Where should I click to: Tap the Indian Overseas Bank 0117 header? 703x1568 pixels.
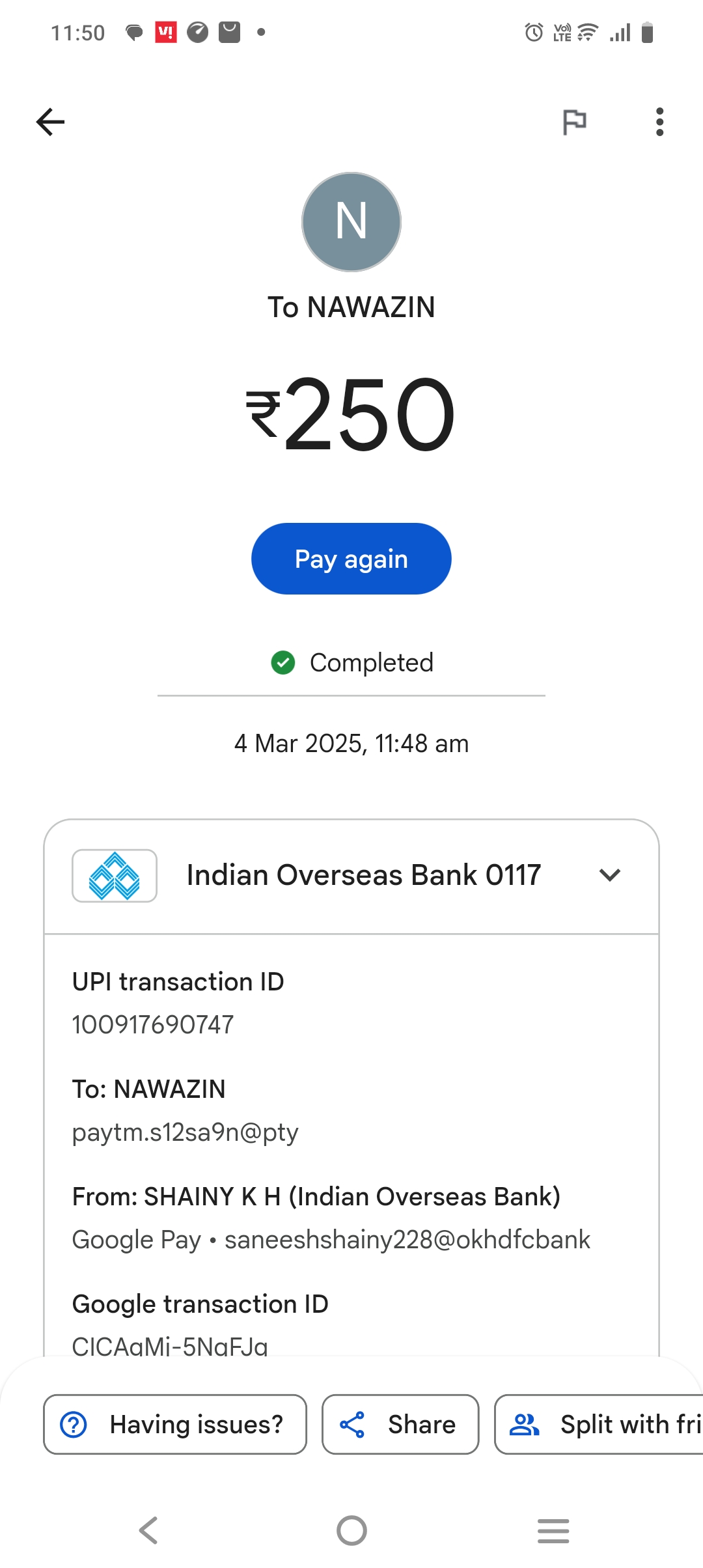pyautogui.click(x=363, y=875)
